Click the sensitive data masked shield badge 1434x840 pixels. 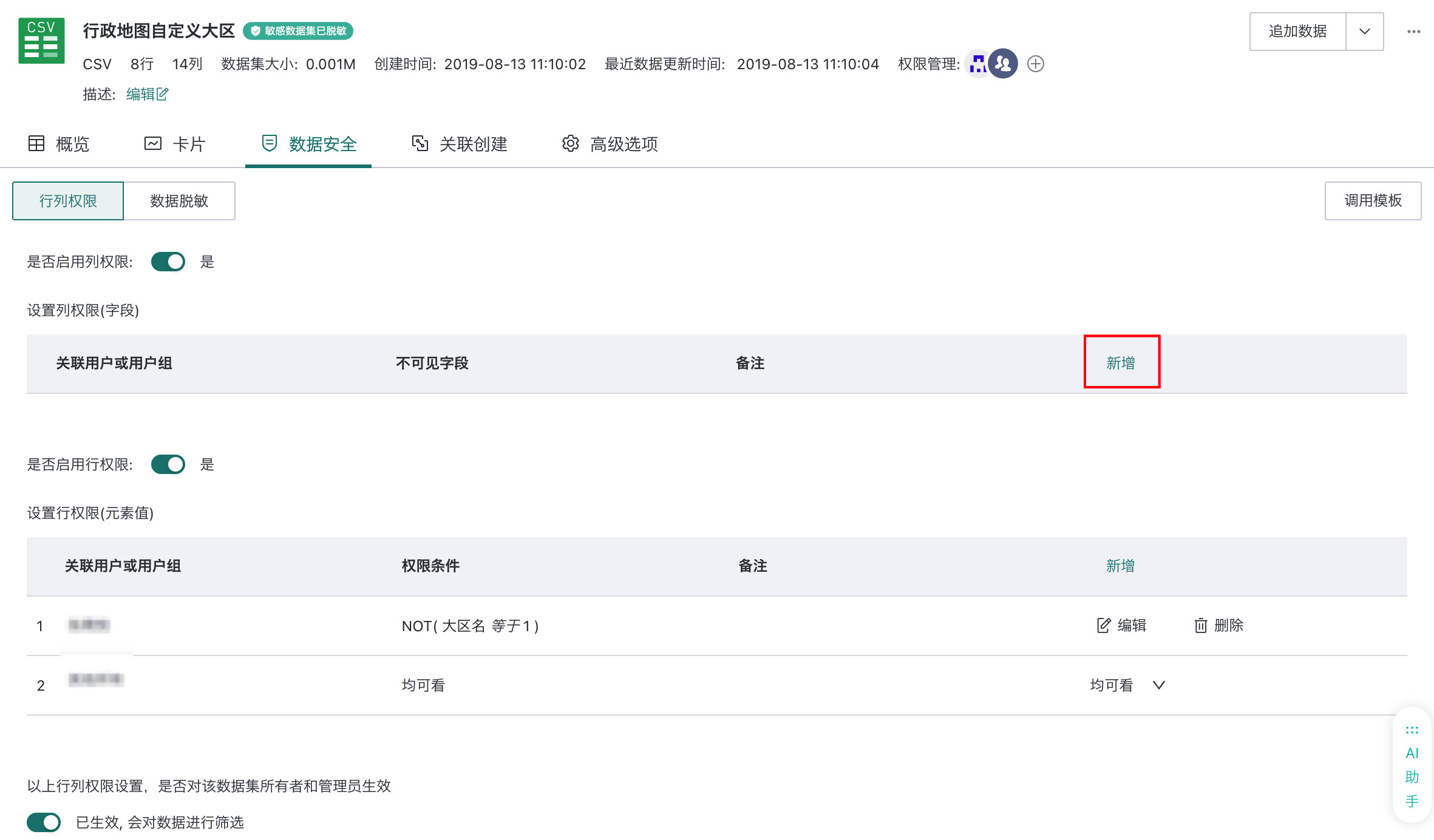point(298,31)
